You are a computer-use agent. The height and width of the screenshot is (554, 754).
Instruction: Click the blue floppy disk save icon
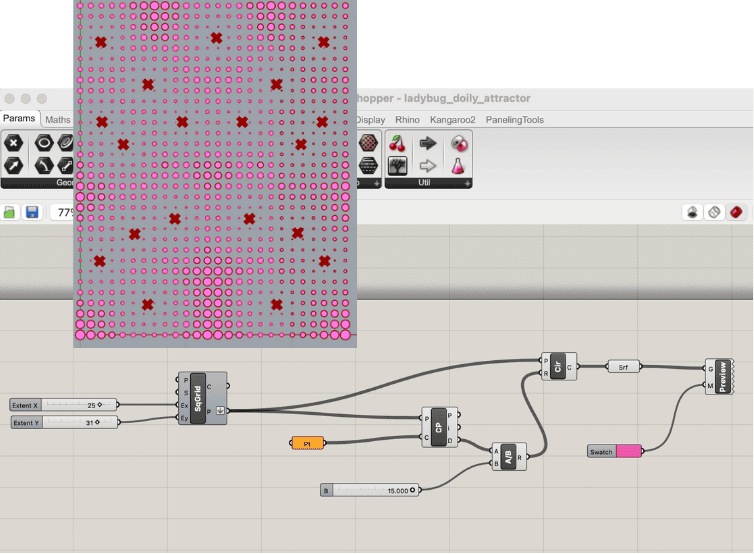tap(32, 212)
